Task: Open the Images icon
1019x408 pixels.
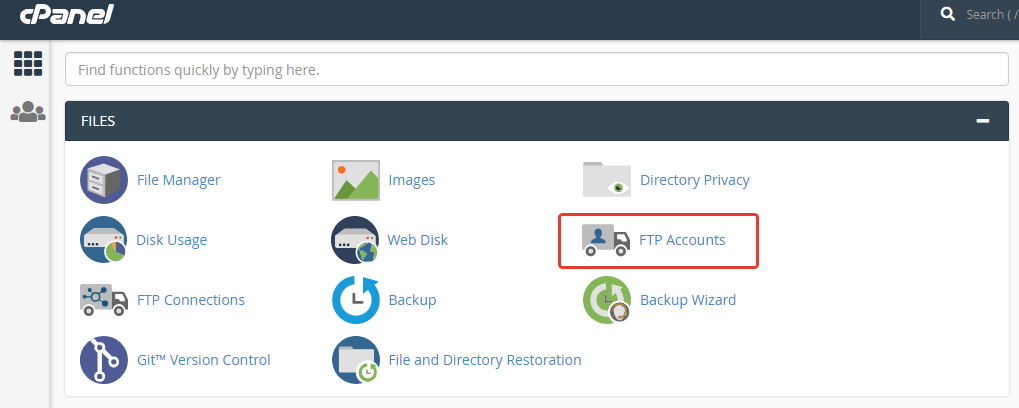Action: [356, 180]
